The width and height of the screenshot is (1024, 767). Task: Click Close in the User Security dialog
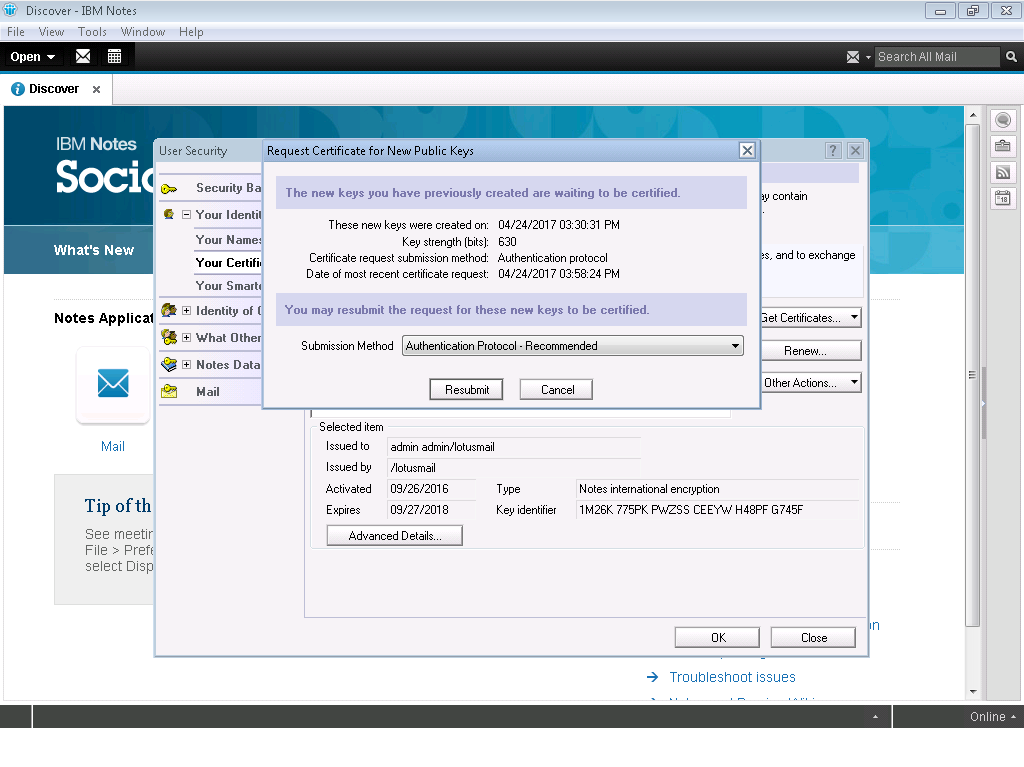pos(814,638)
